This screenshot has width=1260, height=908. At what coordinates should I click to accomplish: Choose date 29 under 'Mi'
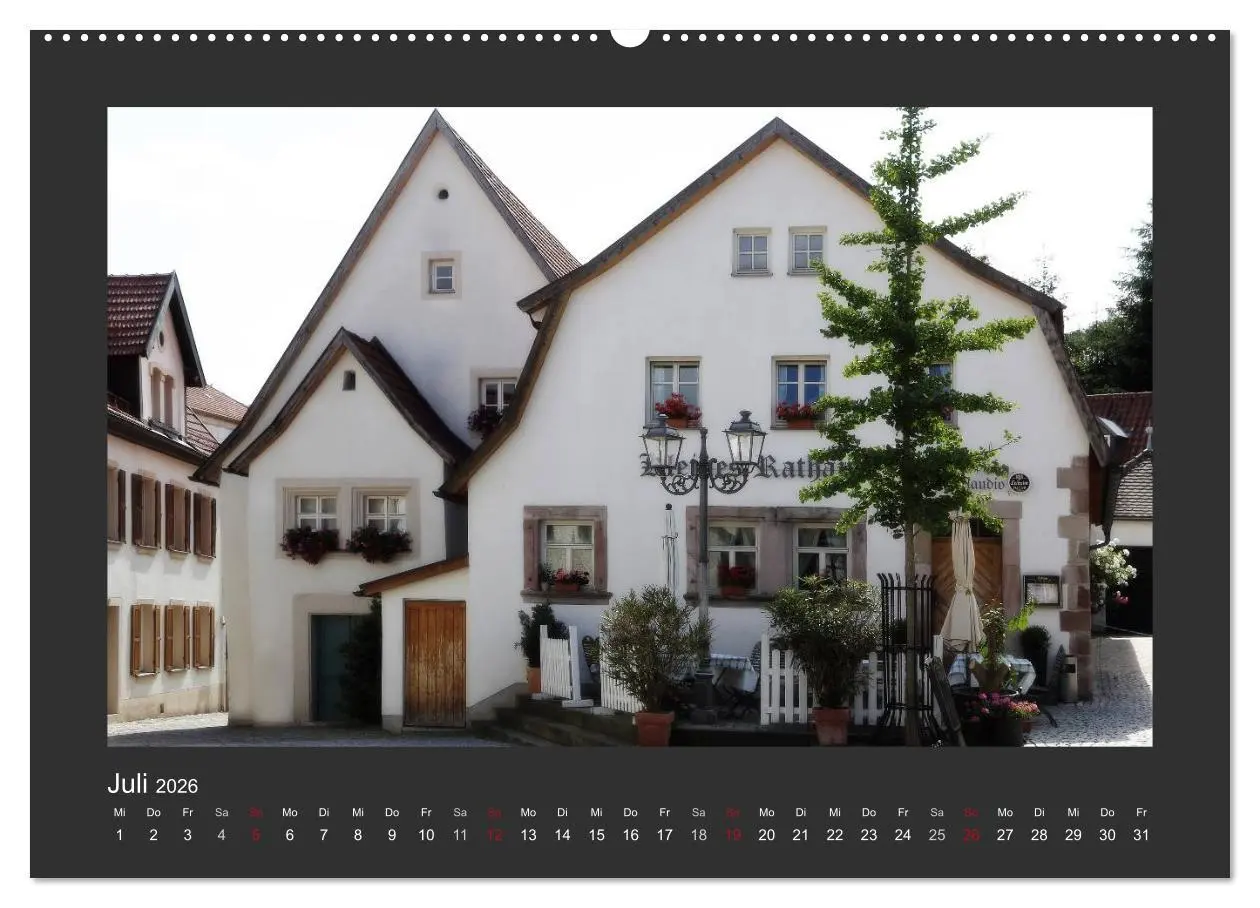[x=1072, y=835]
